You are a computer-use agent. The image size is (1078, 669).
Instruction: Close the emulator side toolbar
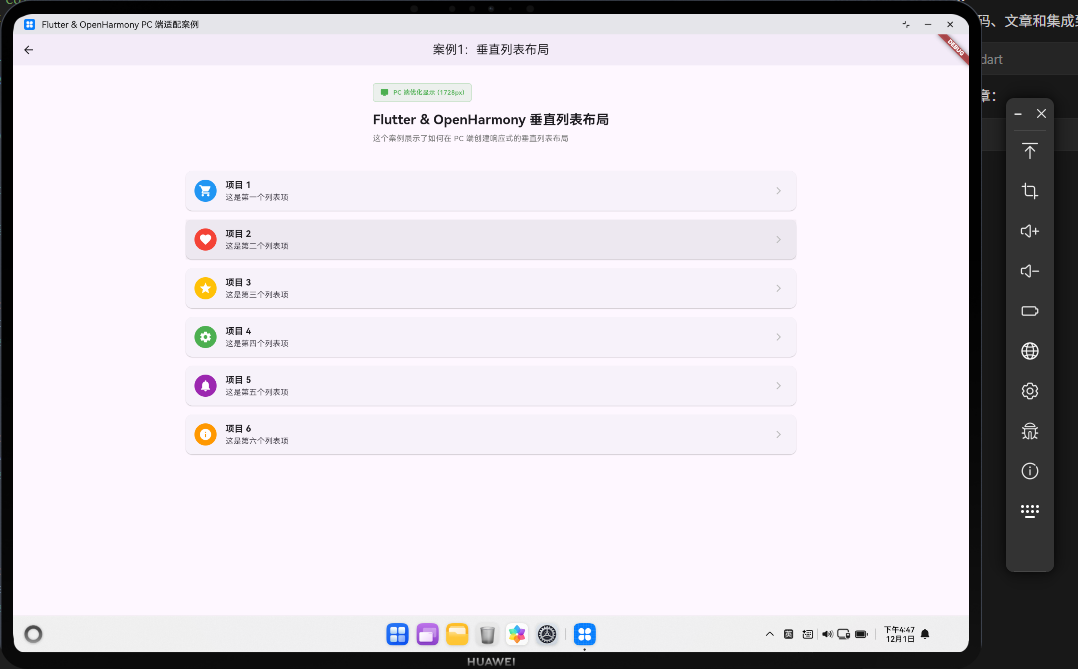point(1042,113)
